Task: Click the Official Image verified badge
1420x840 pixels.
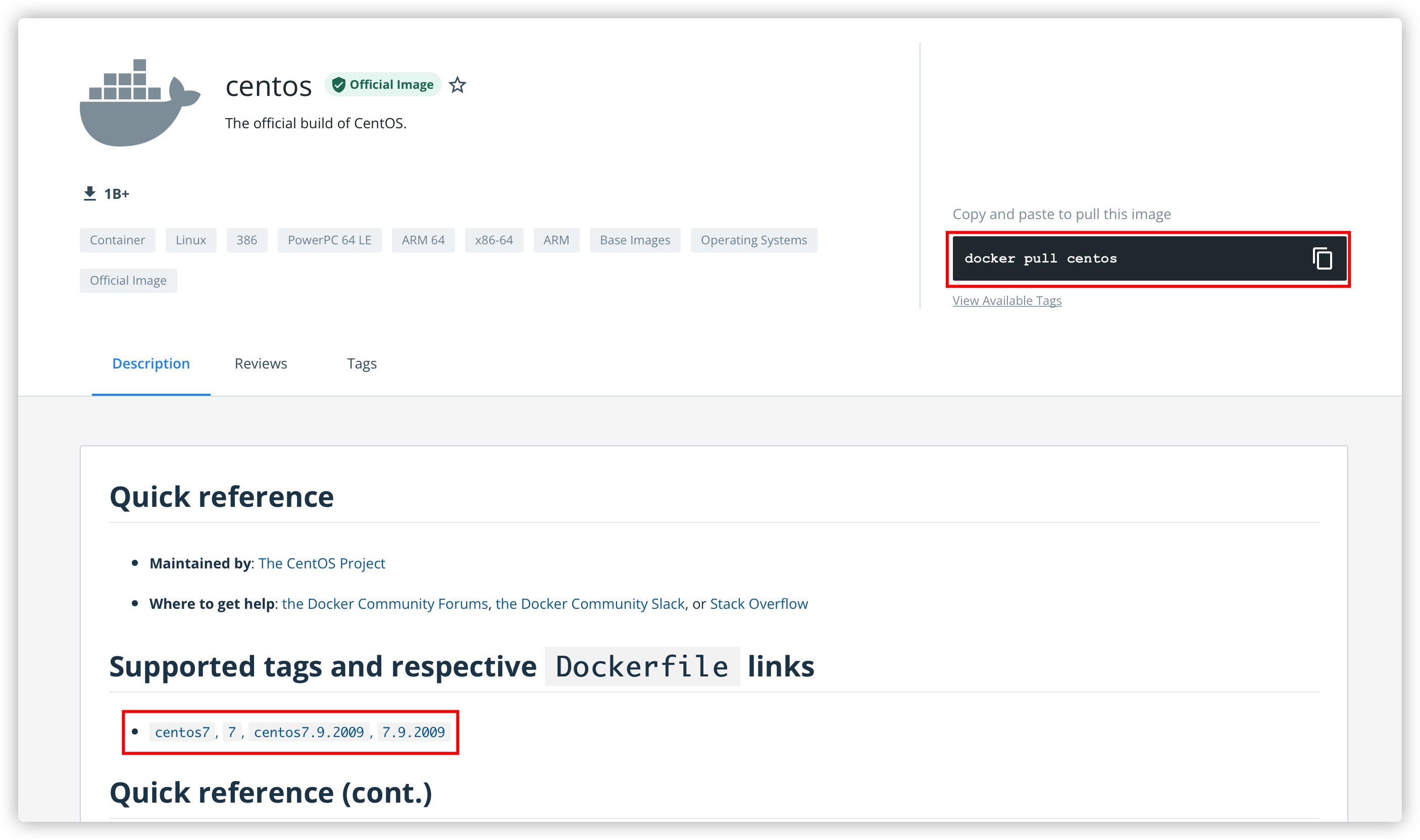Action: tap(383, 84)
